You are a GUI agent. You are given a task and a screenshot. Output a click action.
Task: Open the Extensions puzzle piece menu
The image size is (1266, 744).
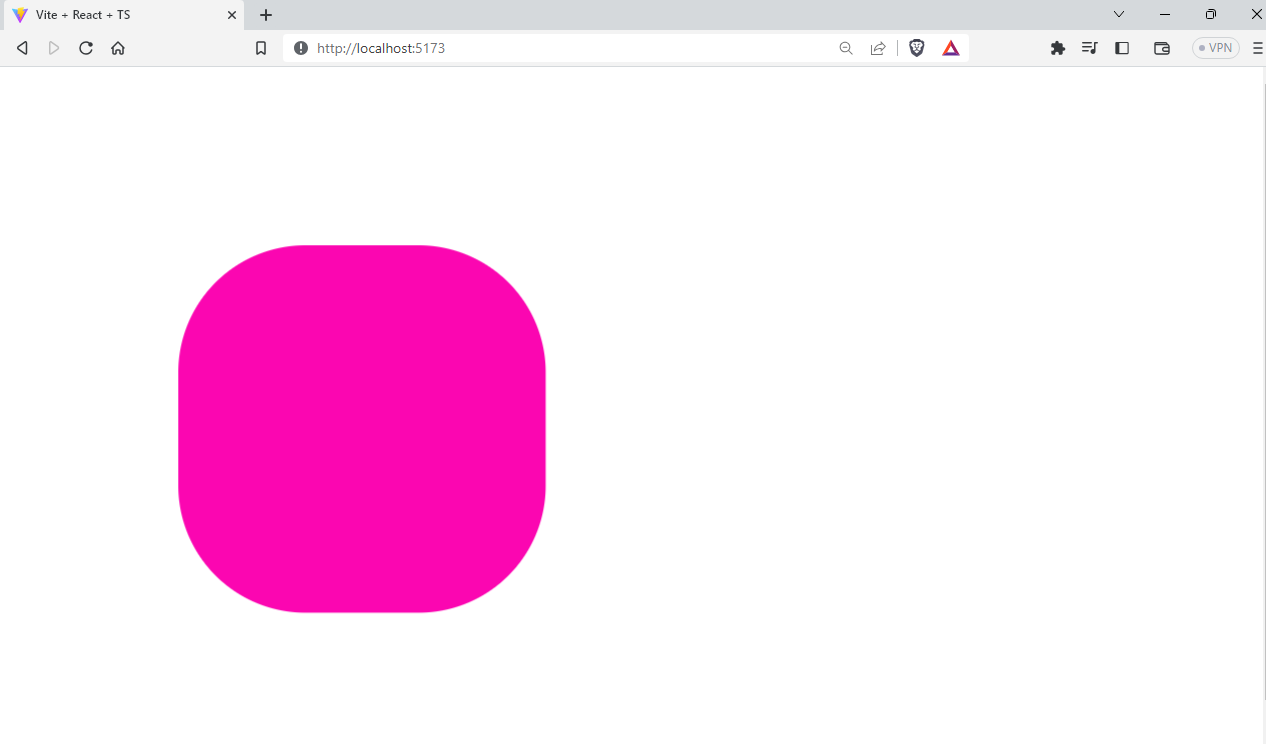tap(1058, 48)
